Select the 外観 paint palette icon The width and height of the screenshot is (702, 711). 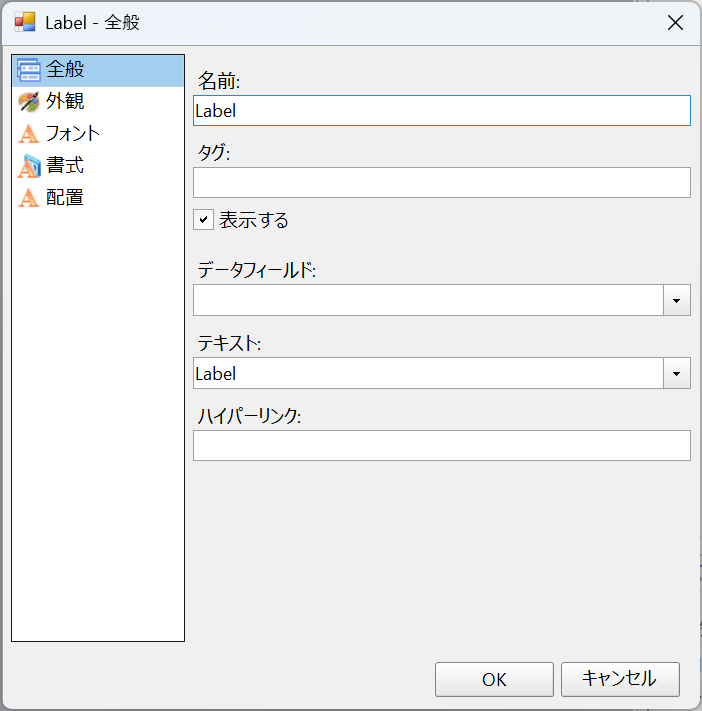click(29, 102)
